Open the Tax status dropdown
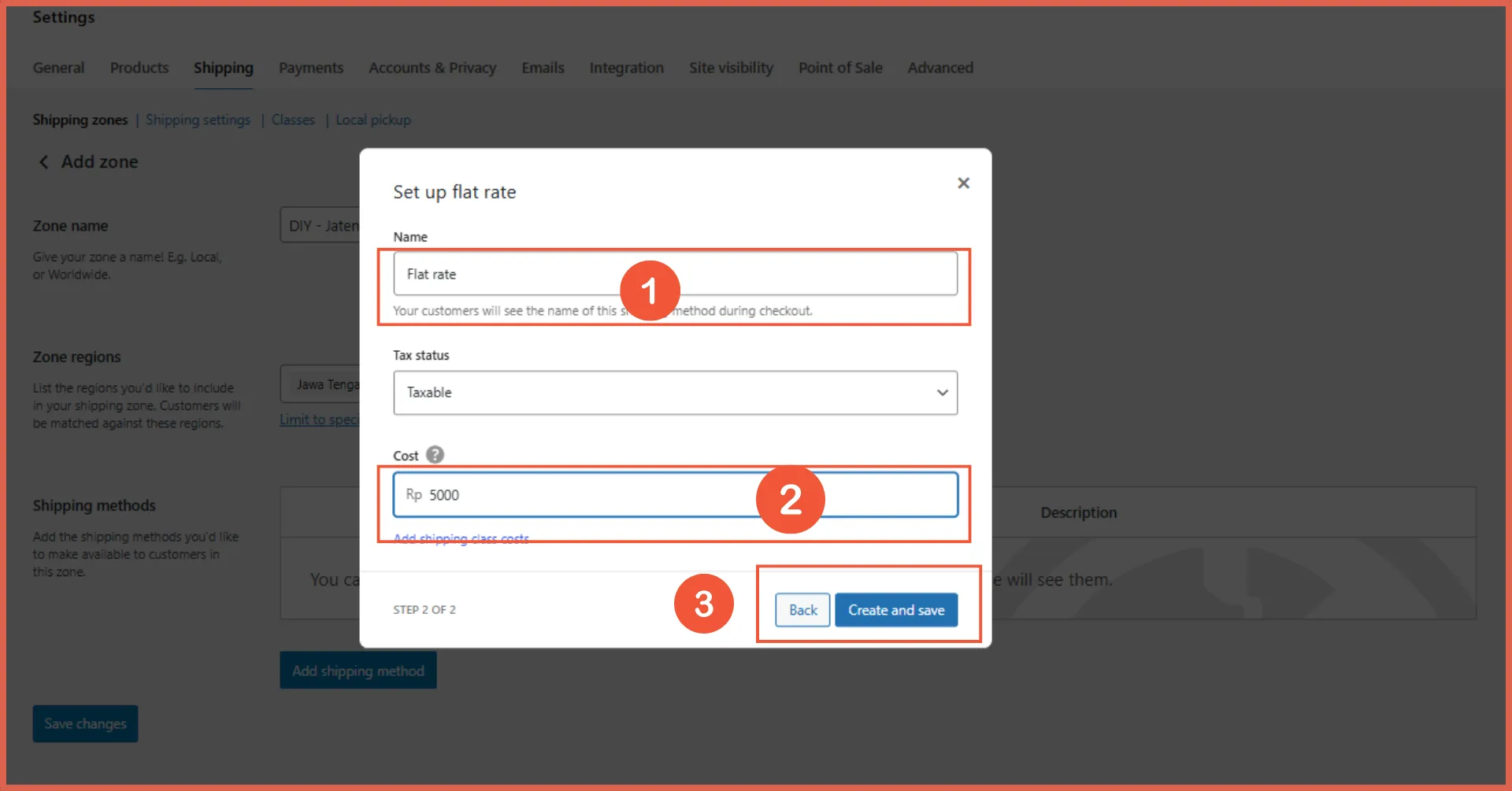 pyautogui.click(x=675, y=393)
